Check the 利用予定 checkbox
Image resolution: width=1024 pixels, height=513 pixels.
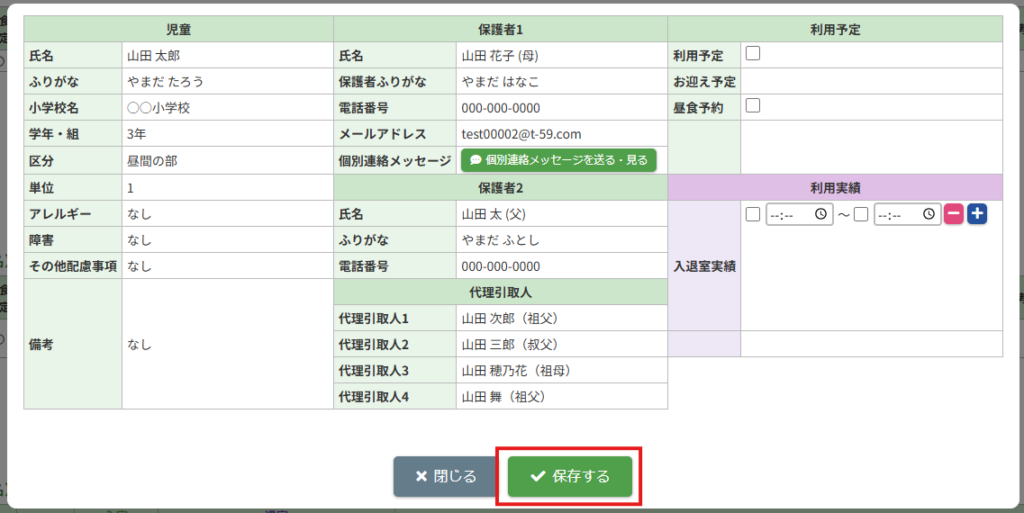click(x=753, y=55)
